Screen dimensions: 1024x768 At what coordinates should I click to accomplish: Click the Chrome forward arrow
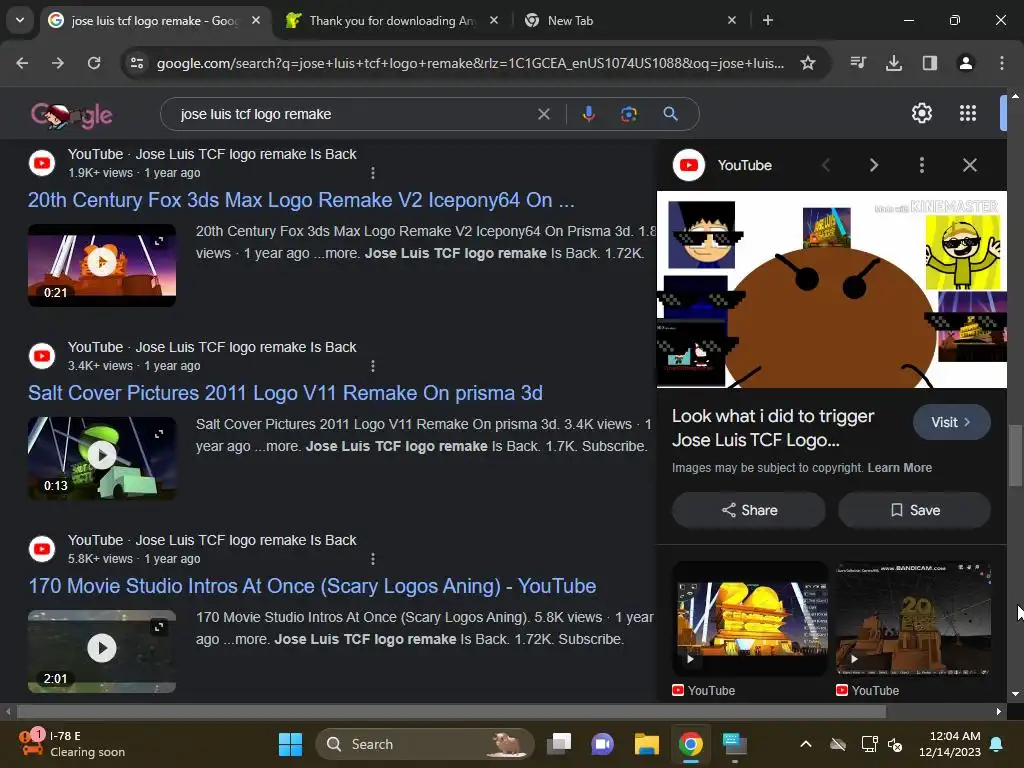tap(58, 63)
